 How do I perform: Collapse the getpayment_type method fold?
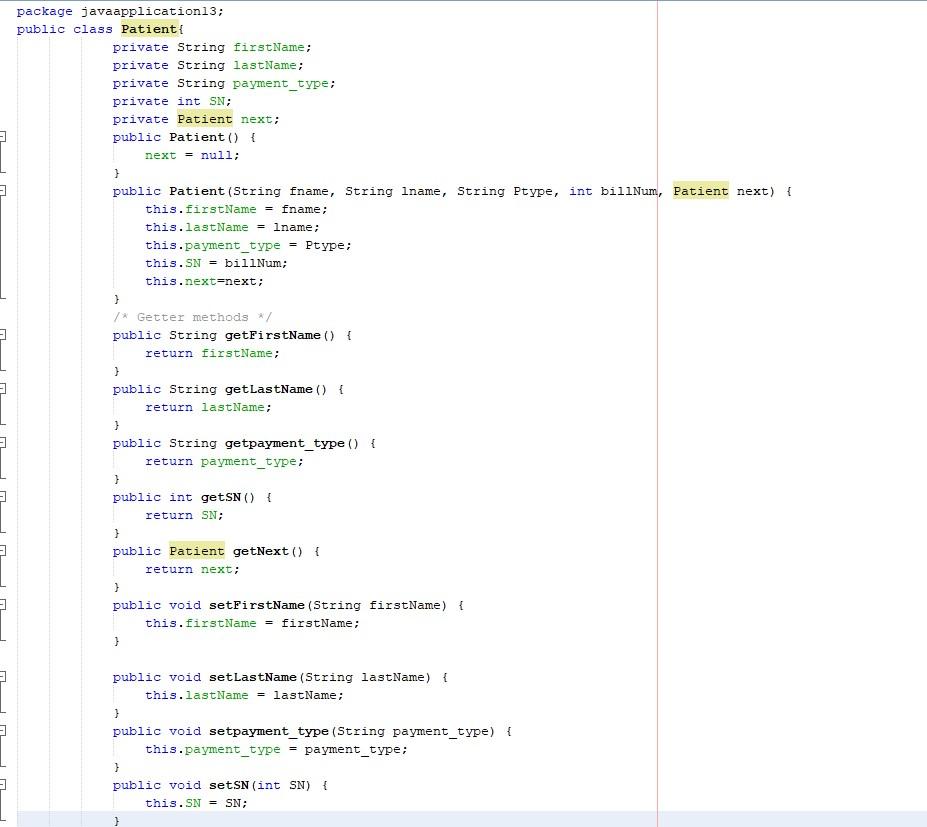point(4,443)
